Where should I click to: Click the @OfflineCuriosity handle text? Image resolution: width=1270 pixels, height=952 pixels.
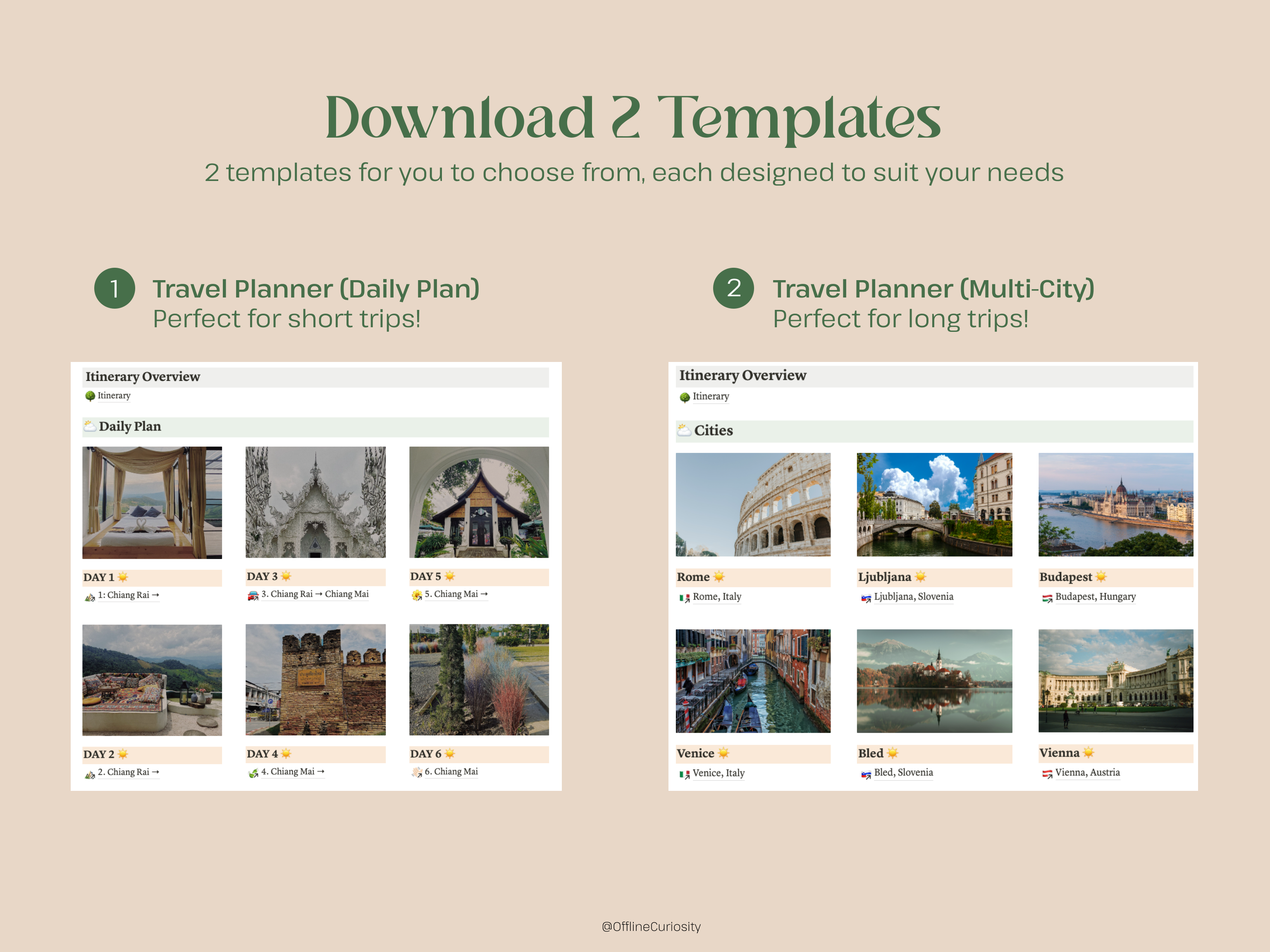tap(651, 926)
